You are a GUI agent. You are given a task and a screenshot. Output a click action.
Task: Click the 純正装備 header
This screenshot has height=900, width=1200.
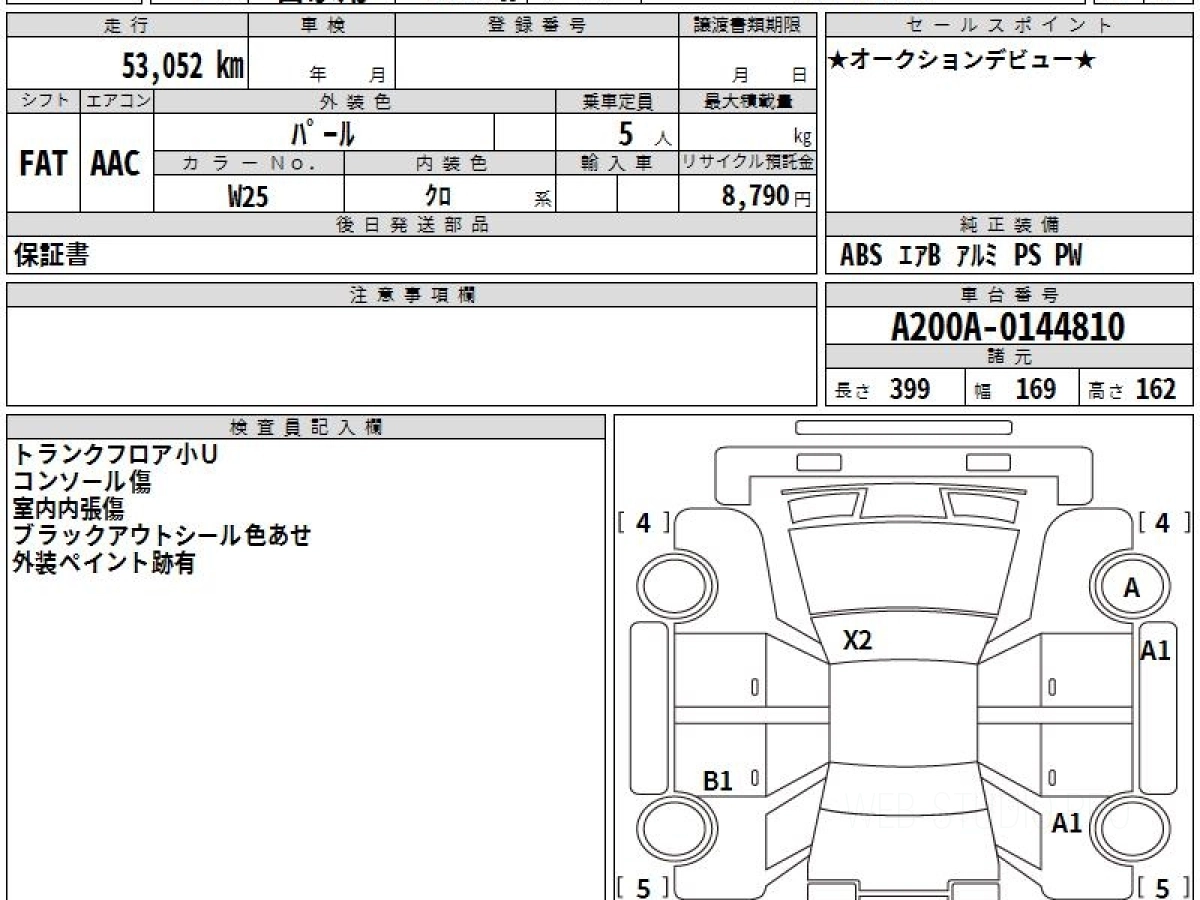click(1010, 225)
